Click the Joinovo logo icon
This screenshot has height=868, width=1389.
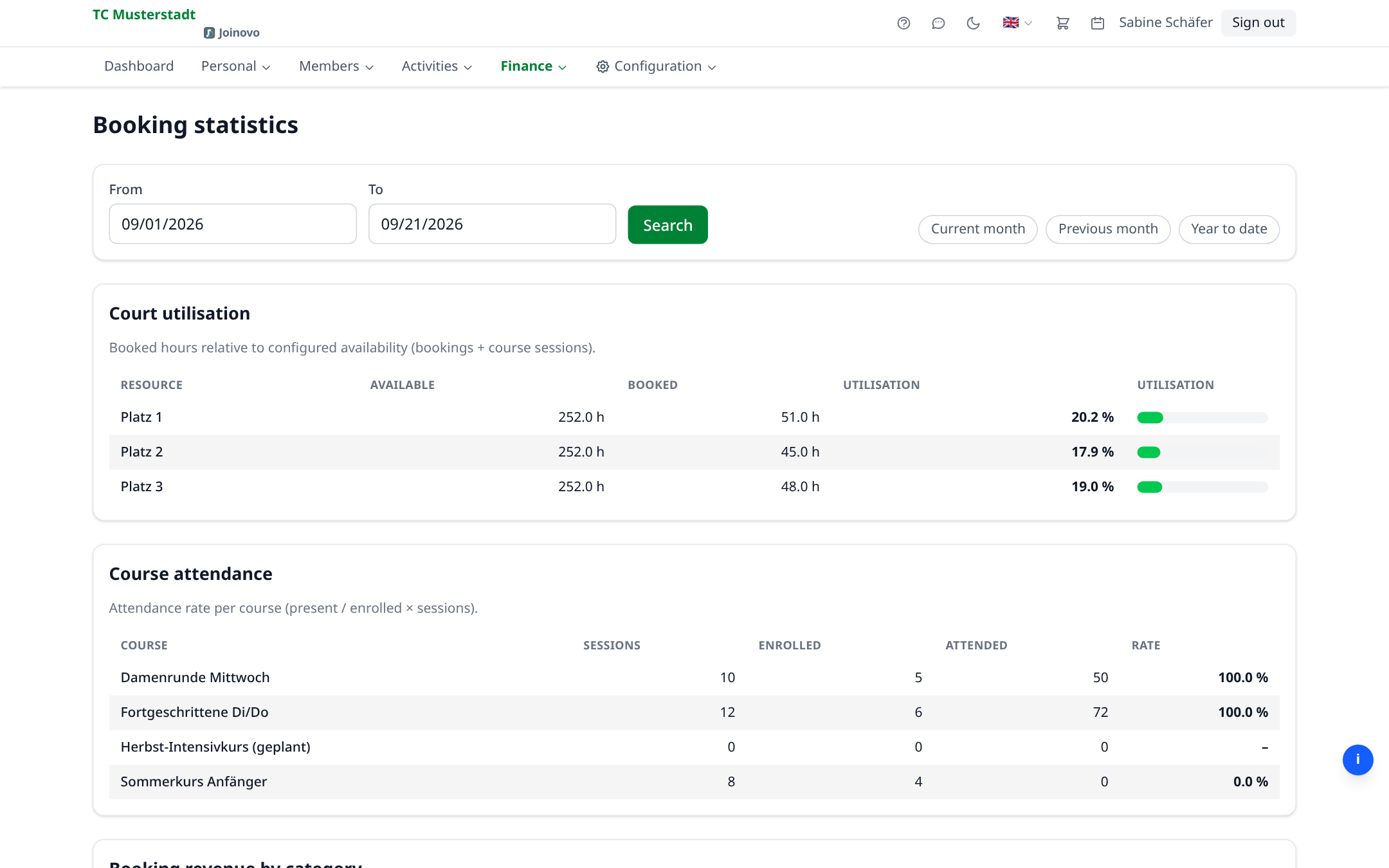click(209, 33)
